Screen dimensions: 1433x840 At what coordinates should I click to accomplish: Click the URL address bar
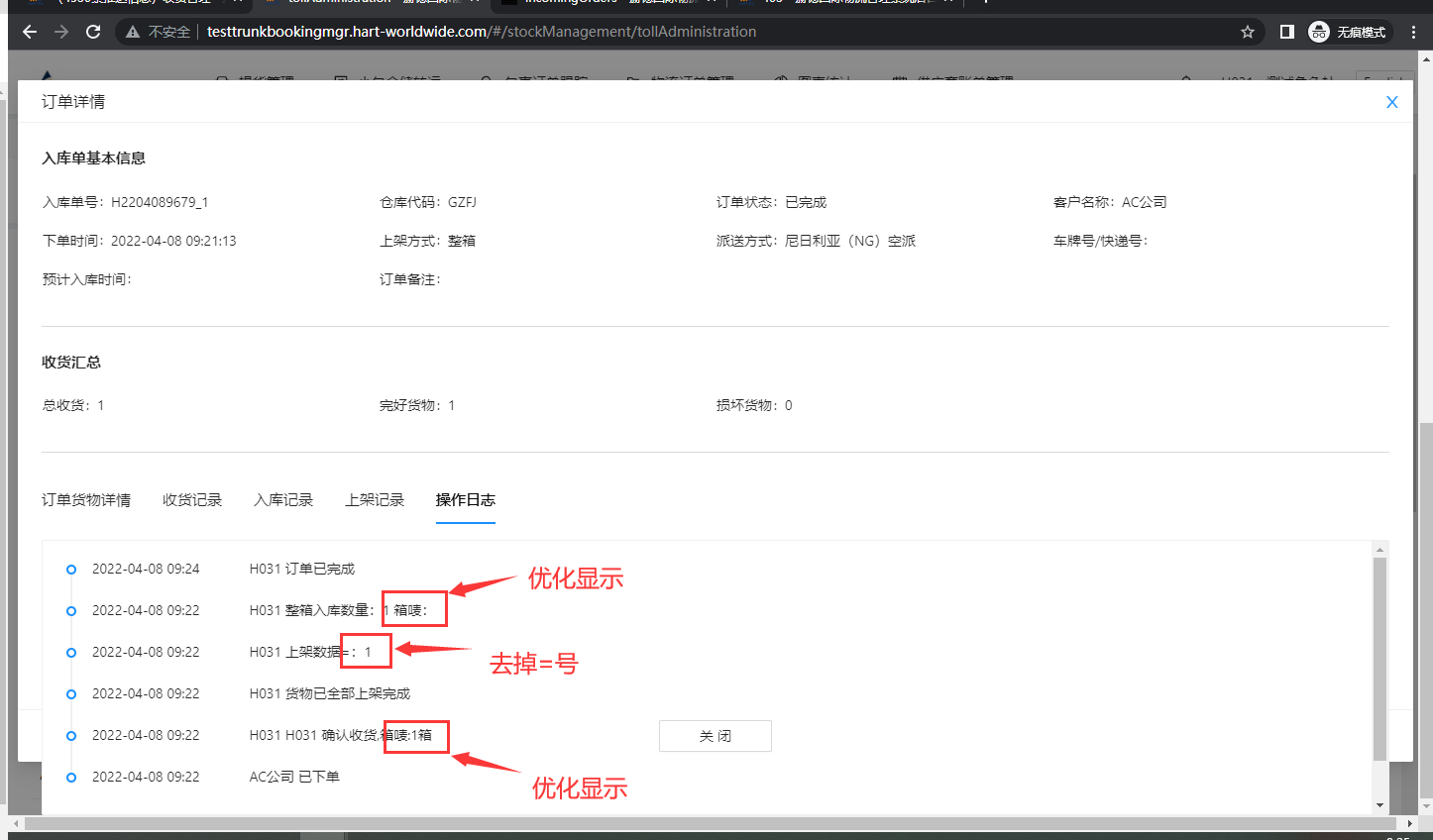[694, 32]
